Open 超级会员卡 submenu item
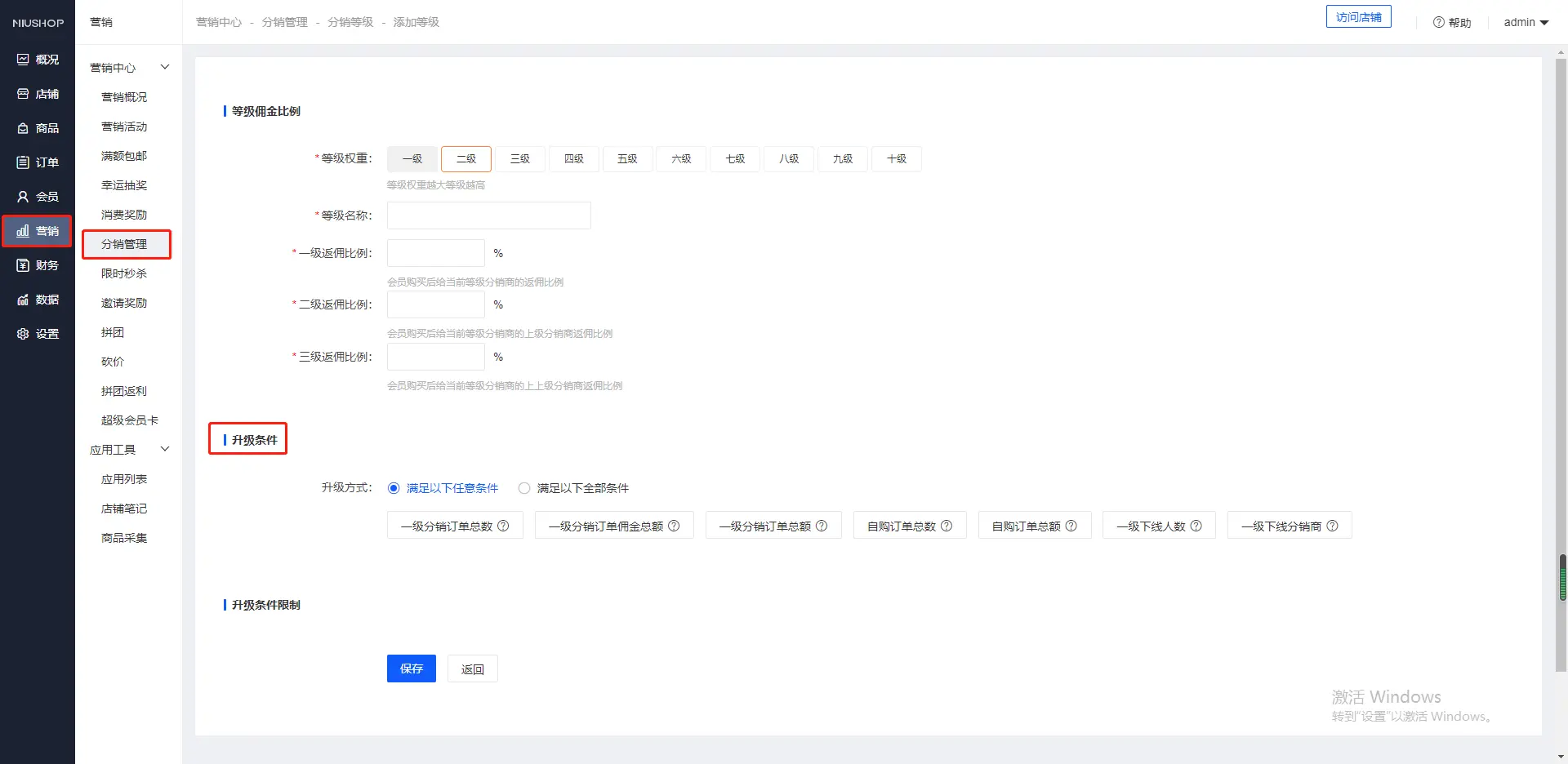 [129, 420]
